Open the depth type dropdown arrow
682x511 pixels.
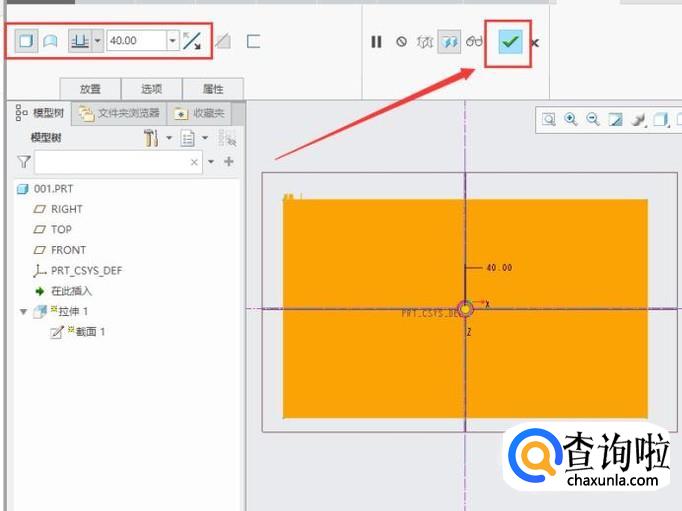tap(98, 41)
